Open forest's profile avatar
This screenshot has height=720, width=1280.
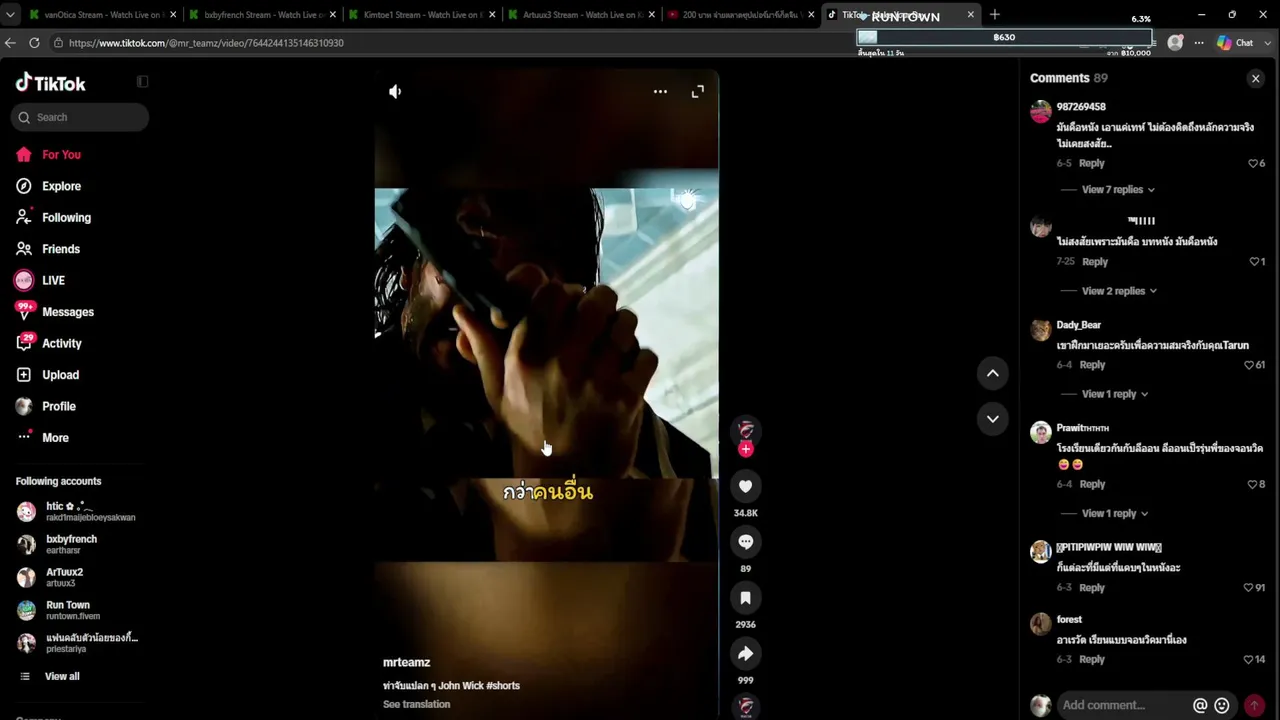(1041, 626)
